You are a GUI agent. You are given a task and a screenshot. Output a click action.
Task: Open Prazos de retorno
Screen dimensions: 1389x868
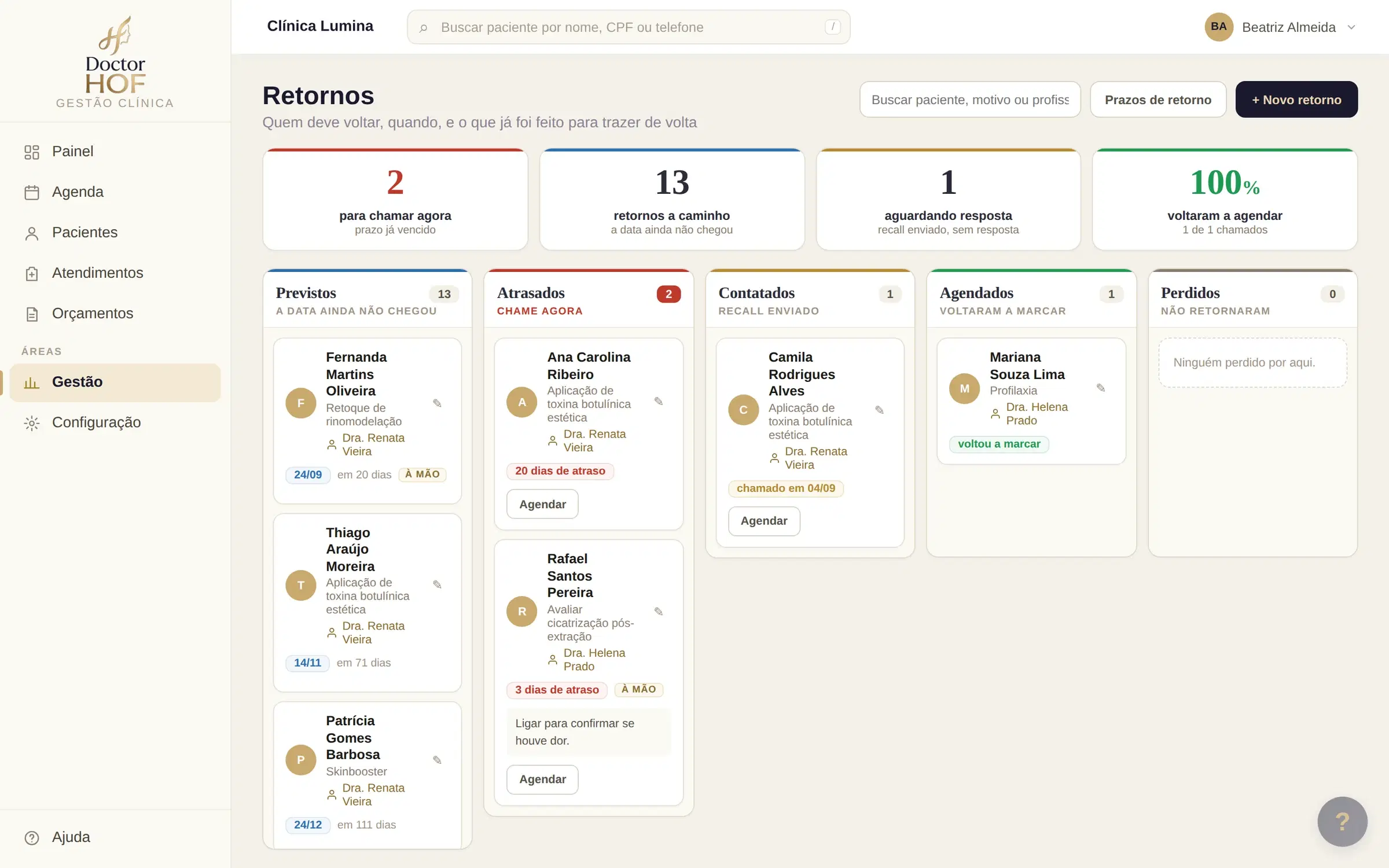pyautogui.click(x=1157, y=100)
